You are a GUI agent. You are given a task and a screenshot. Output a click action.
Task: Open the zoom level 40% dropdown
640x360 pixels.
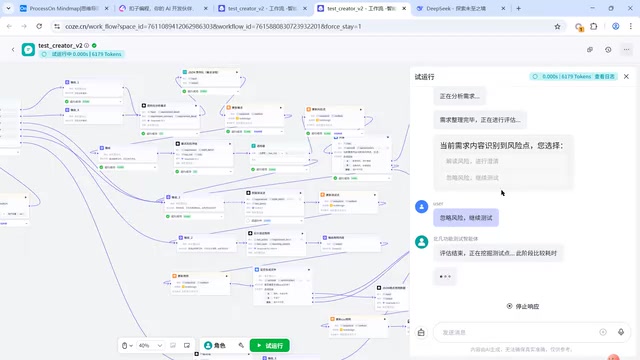pos(150,345)
